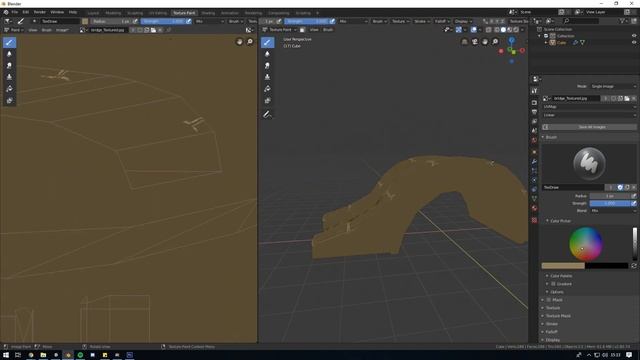Open the Window menu

[57, 12]
